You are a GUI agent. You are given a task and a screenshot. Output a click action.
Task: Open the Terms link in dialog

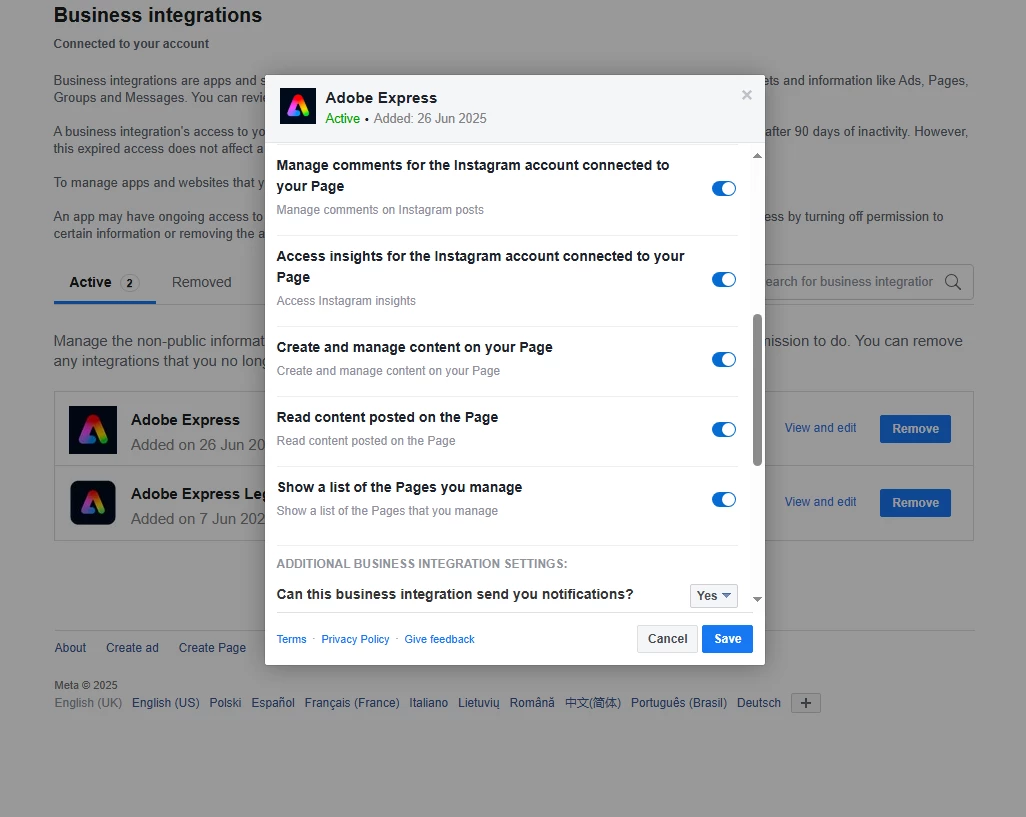[291, 639]
